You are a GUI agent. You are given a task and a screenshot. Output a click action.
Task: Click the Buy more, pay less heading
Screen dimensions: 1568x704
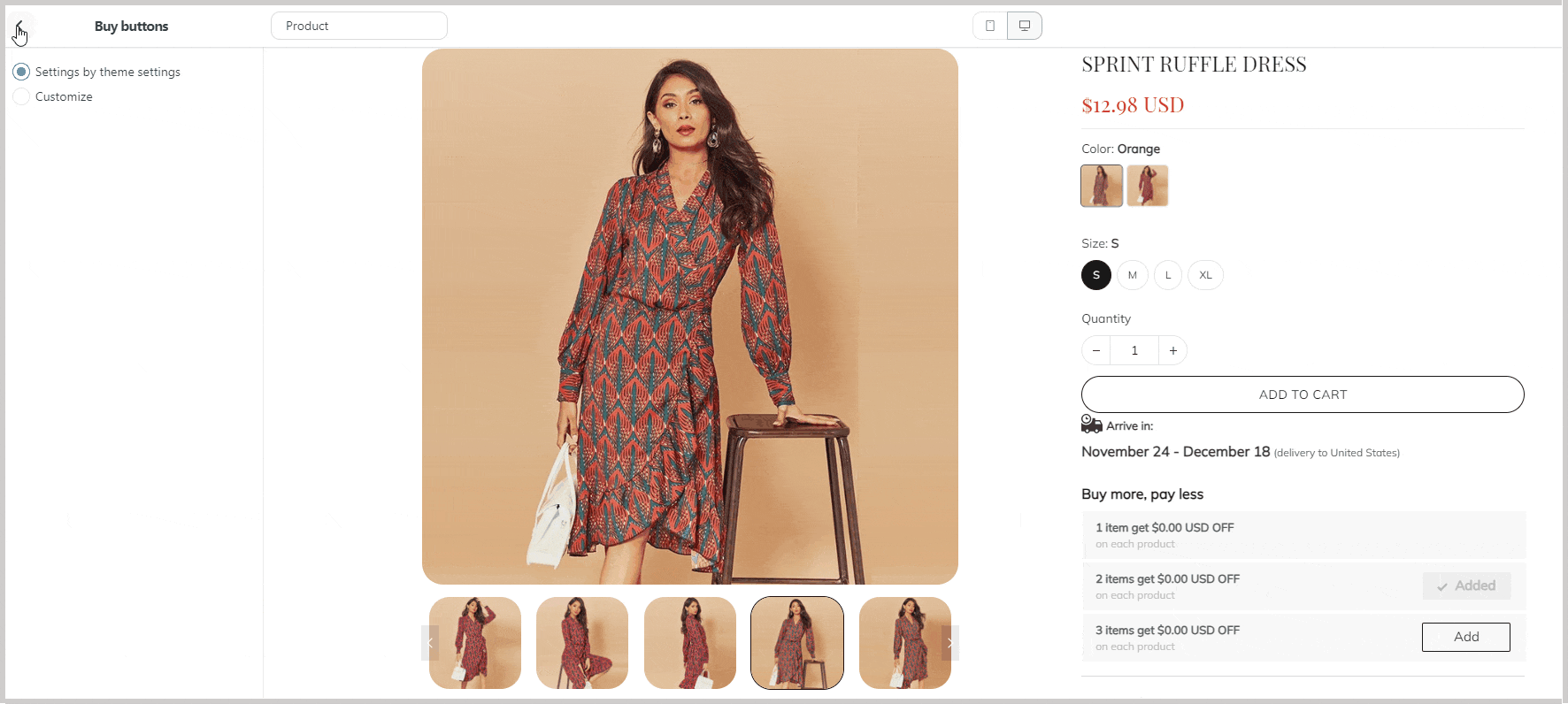tap(1142, 494)
